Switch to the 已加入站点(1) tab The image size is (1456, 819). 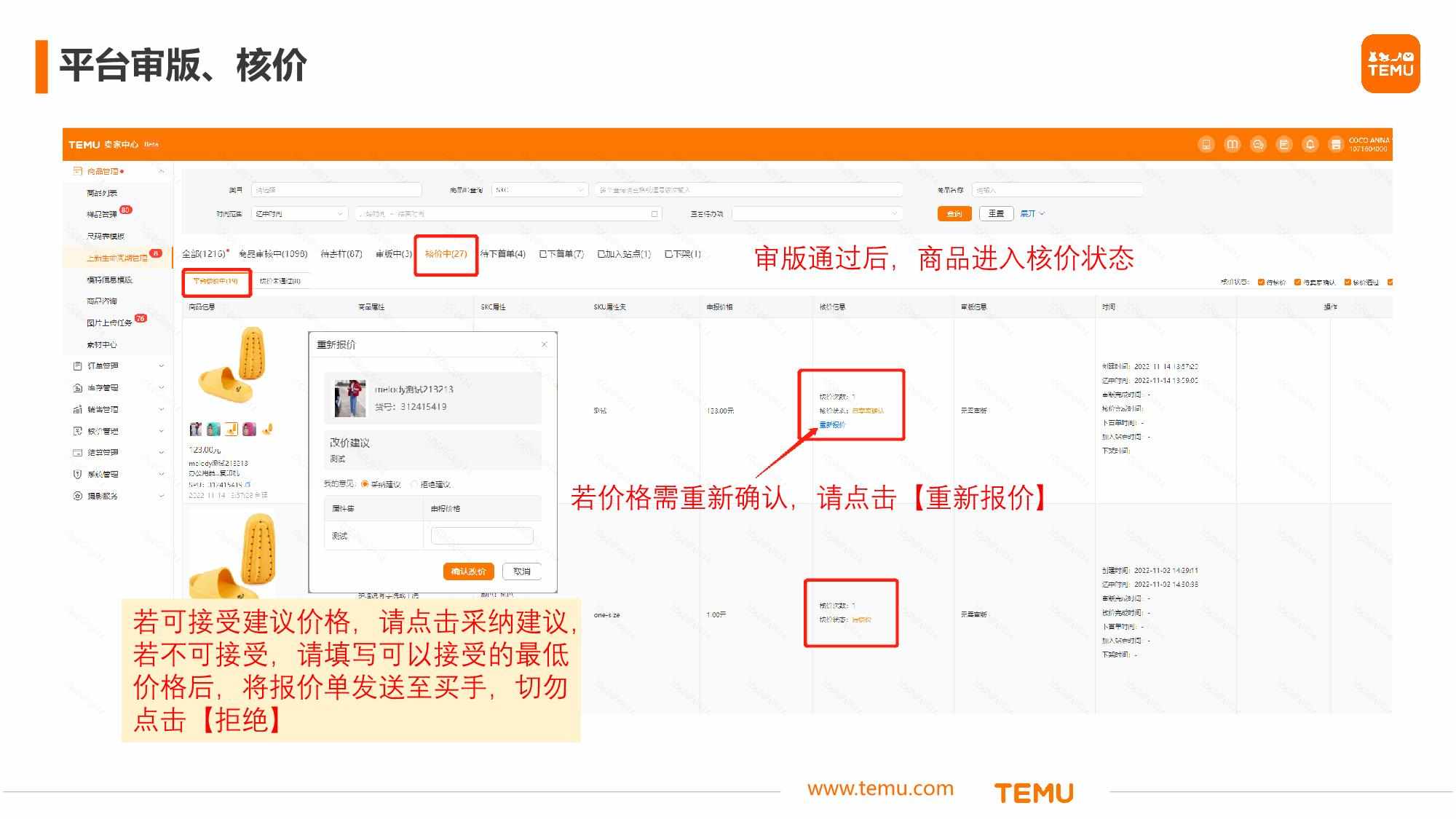(624, 253)
